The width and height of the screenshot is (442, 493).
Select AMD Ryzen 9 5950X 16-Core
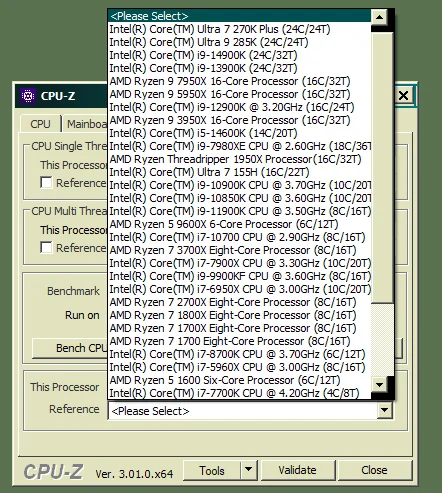click(x=239, y=94)
